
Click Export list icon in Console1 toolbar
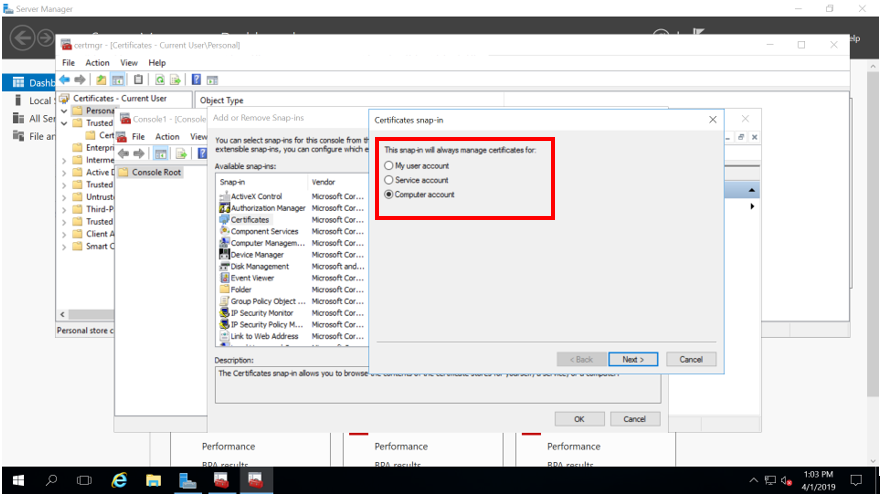pos(181,154)
